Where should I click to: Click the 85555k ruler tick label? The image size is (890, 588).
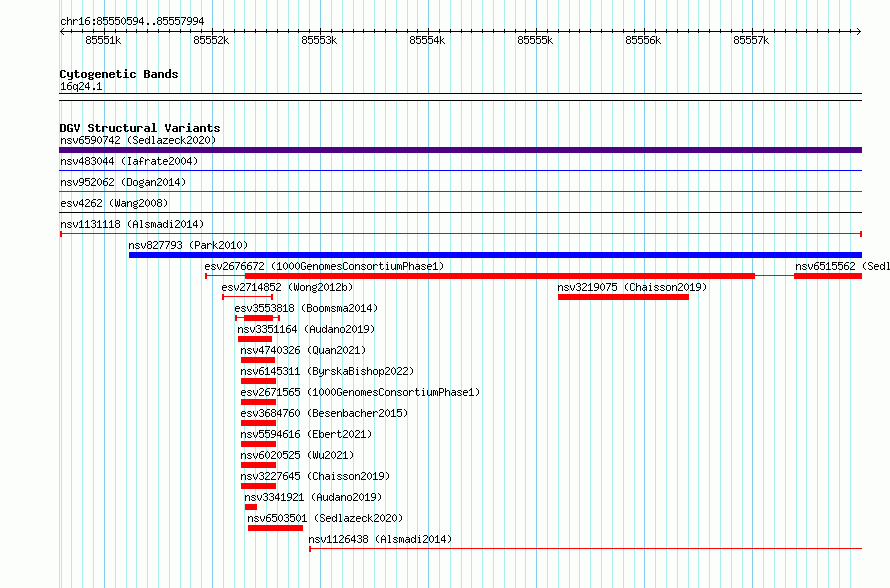point(535,40)
